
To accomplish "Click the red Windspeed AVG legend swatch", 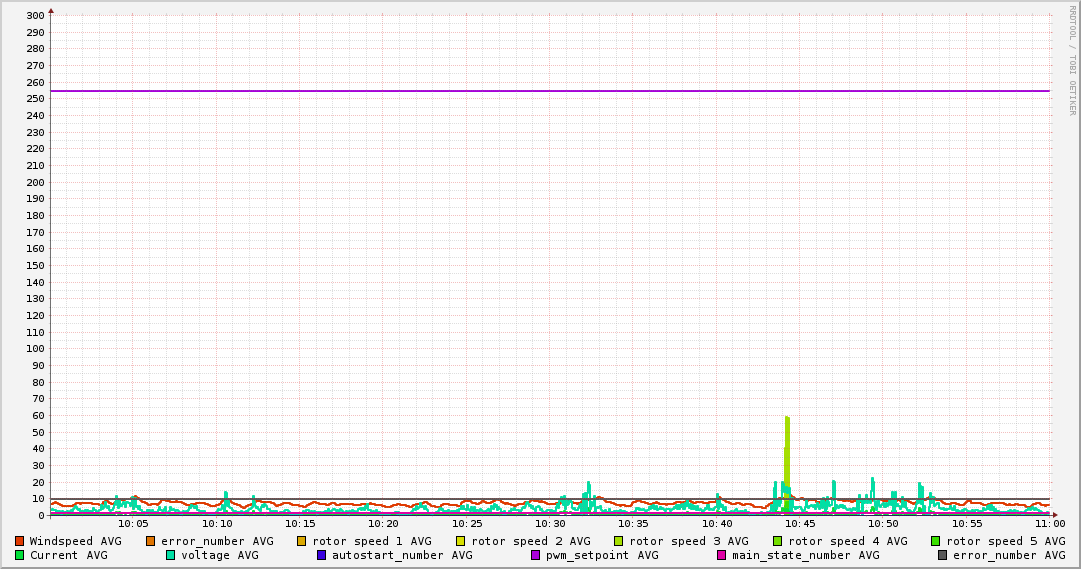I will 19,541.
